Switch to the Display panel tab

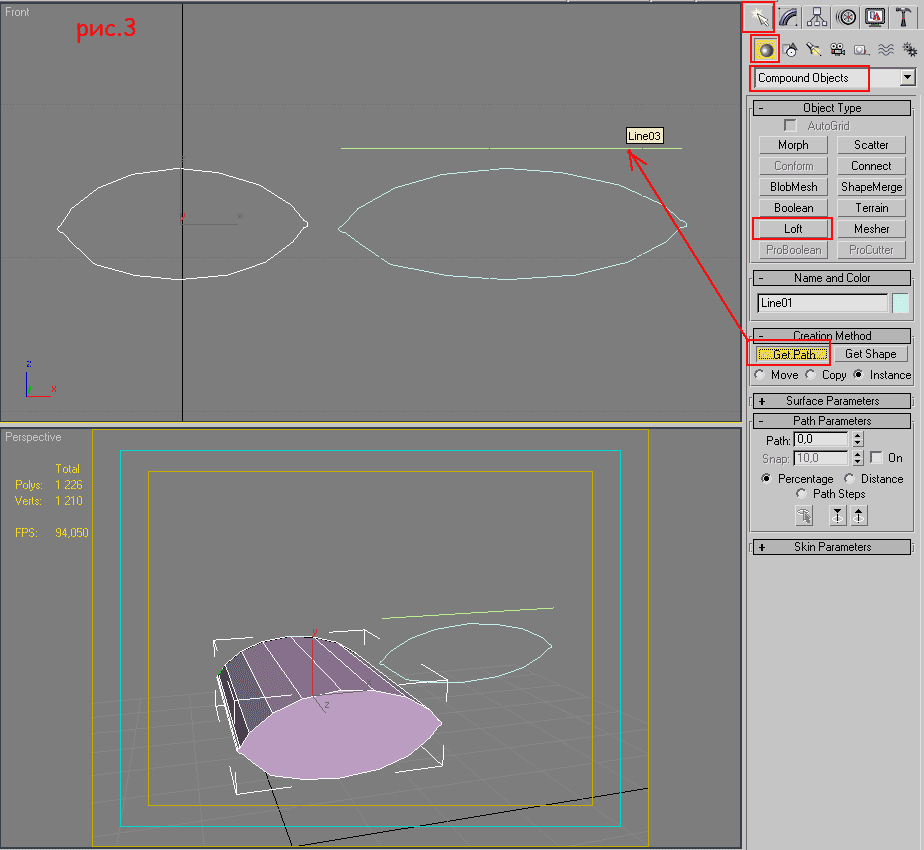(876, 16)
